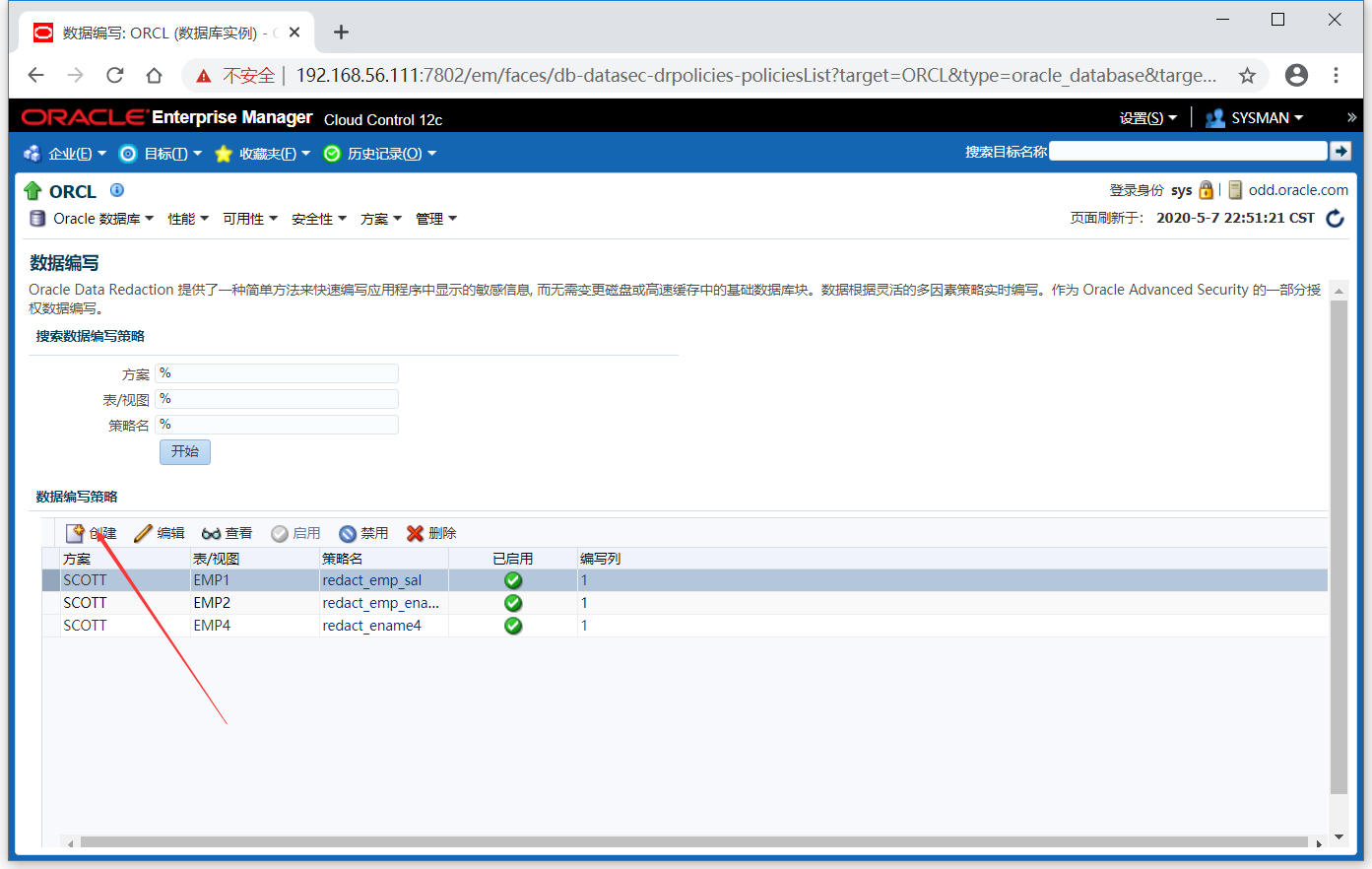The width and height of the screenshot is (1372, 869).
Task: Click the 不安全 warning indicator
Action: click(236, 76)
